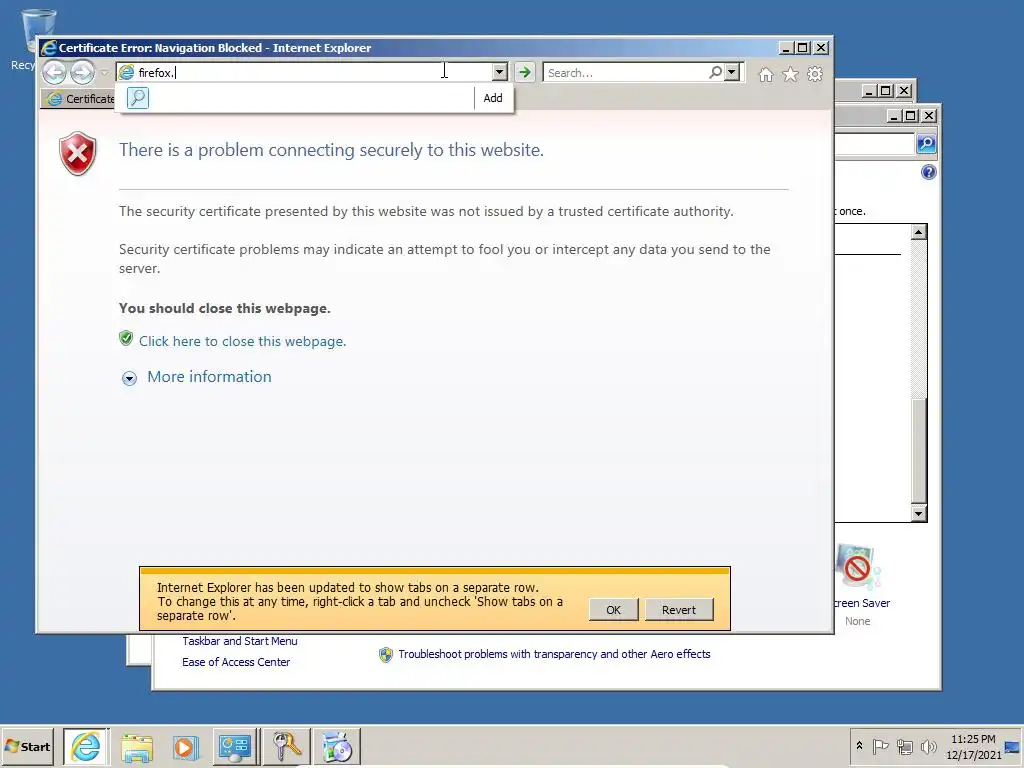
Task: Click Show desktop button at taskbar end
Action: tap(1013, 747)
